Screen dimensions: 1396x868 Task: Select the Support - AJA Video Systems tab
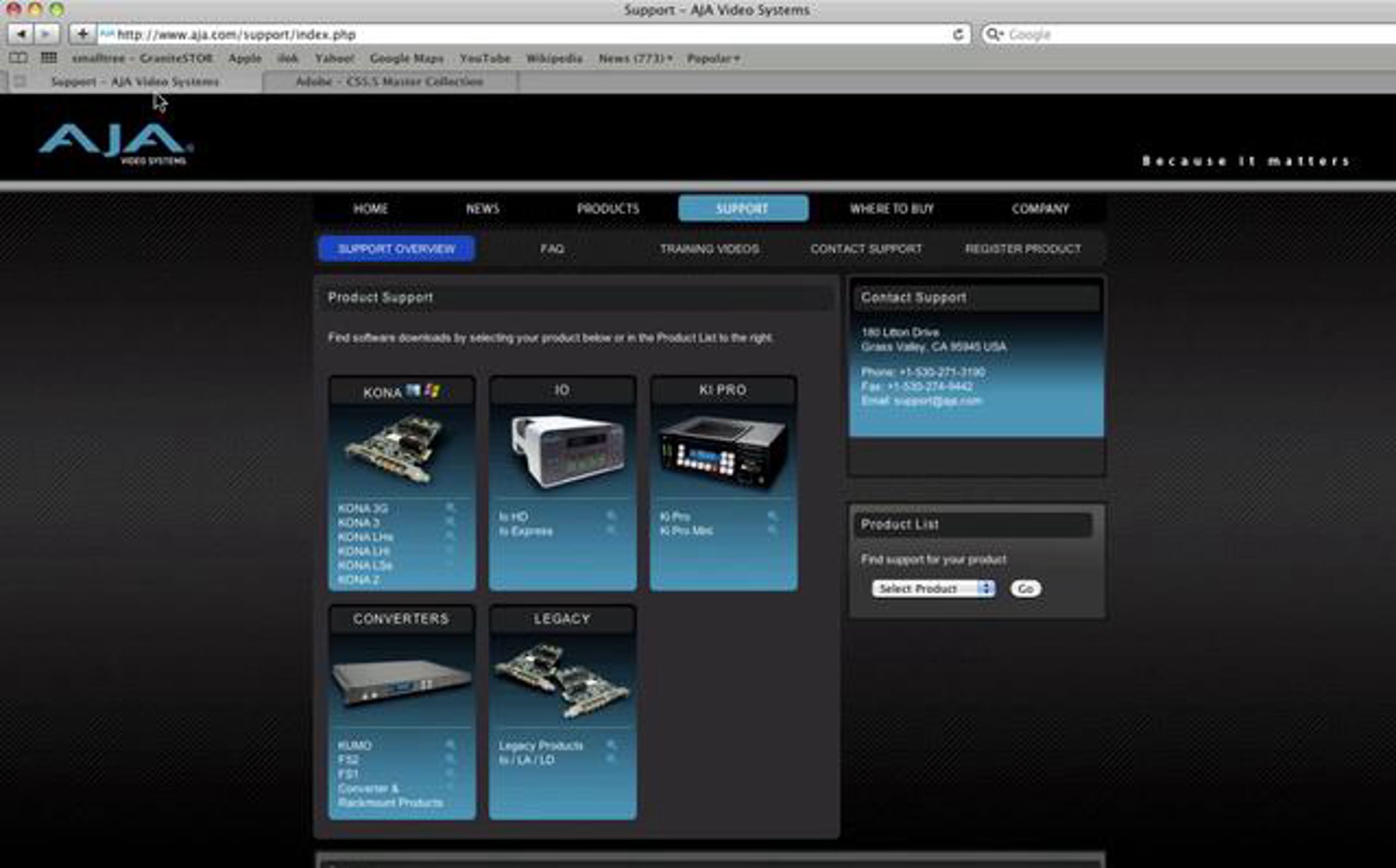[135, 81]
